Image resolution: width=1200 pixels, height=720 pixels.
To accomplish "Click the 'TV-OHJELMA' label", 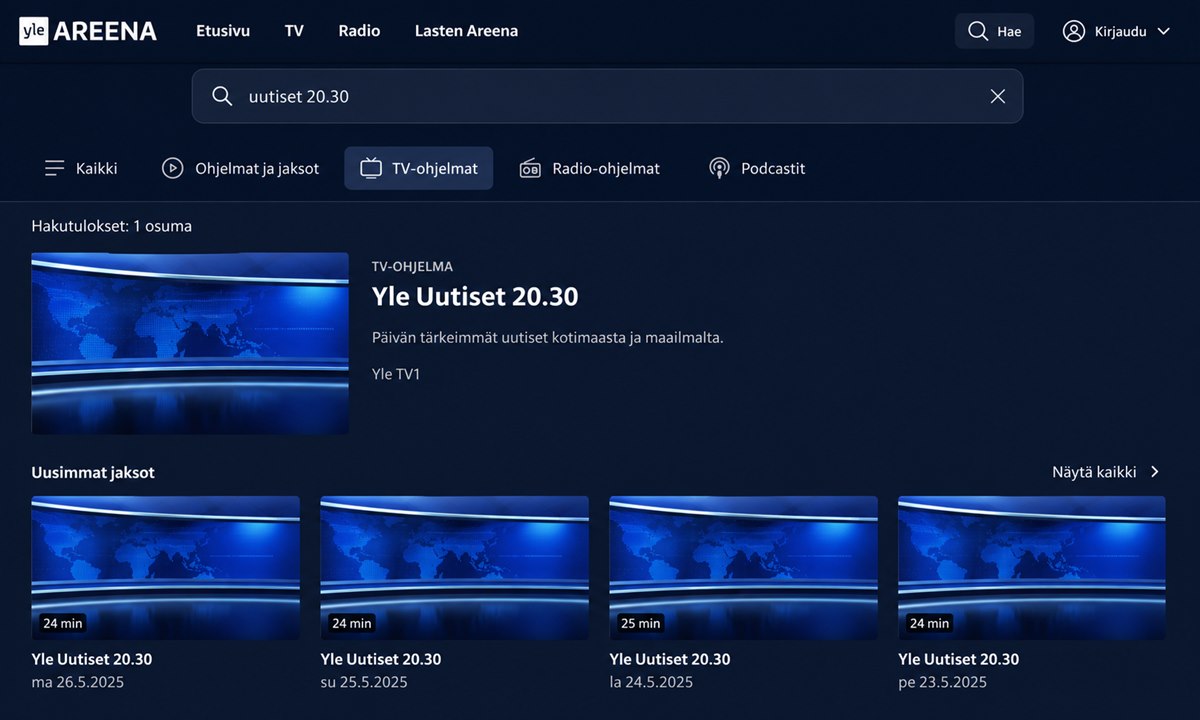I will (413, 267).
